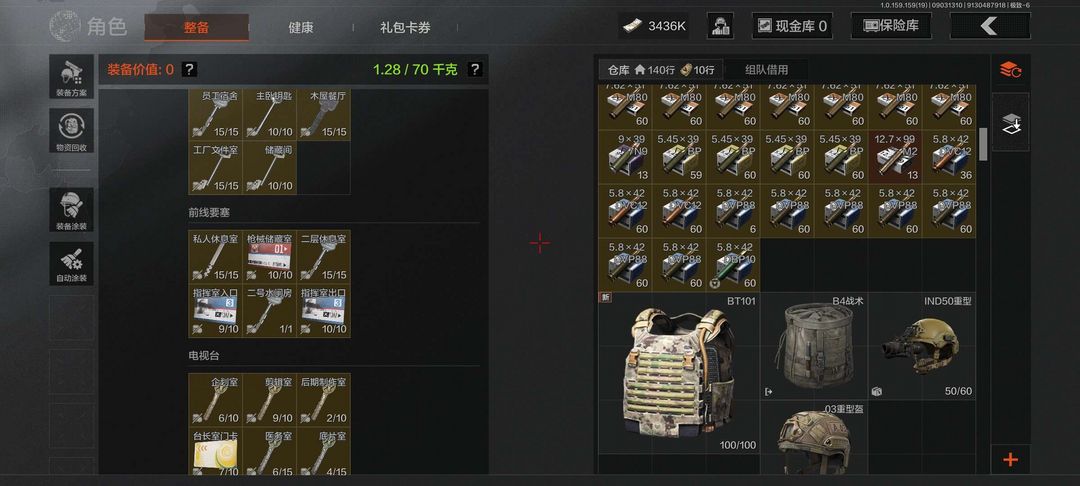Select the 组队借用 tab

(x=767, y=70)
